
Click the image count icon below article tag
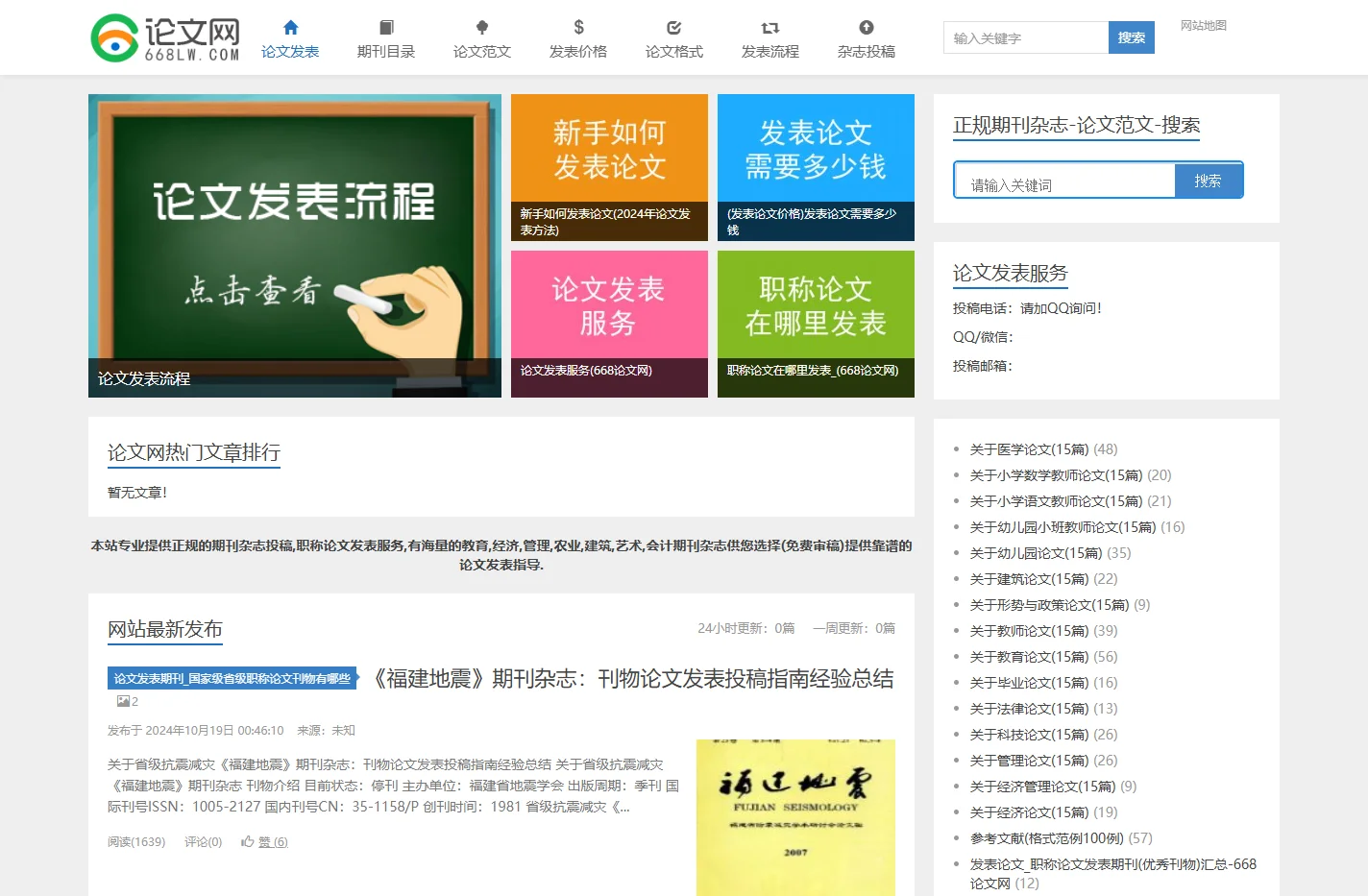coord(123,701)
